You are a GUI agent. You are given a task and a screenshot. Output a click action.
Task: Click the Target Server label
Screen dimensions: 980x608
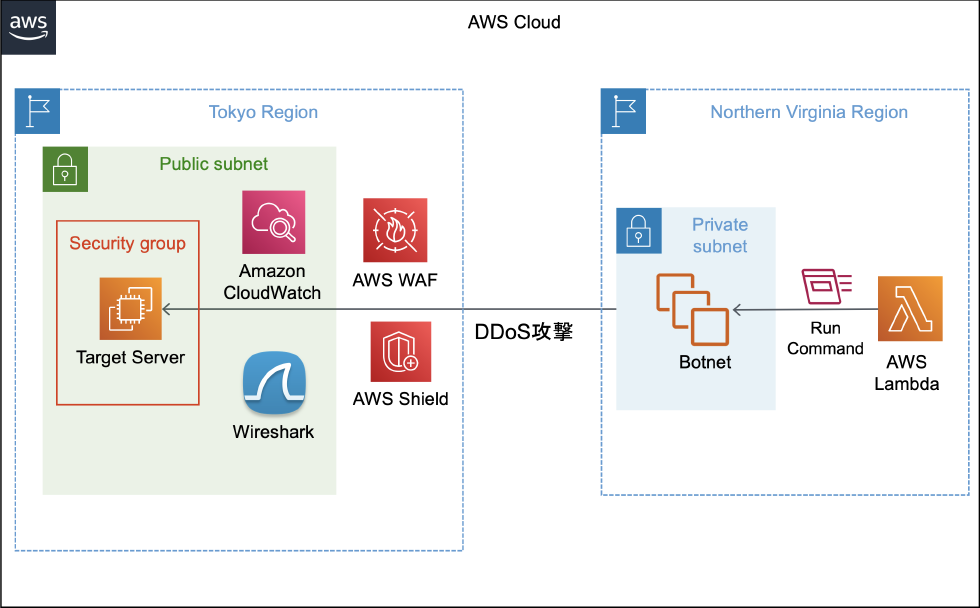click(131, 357)
